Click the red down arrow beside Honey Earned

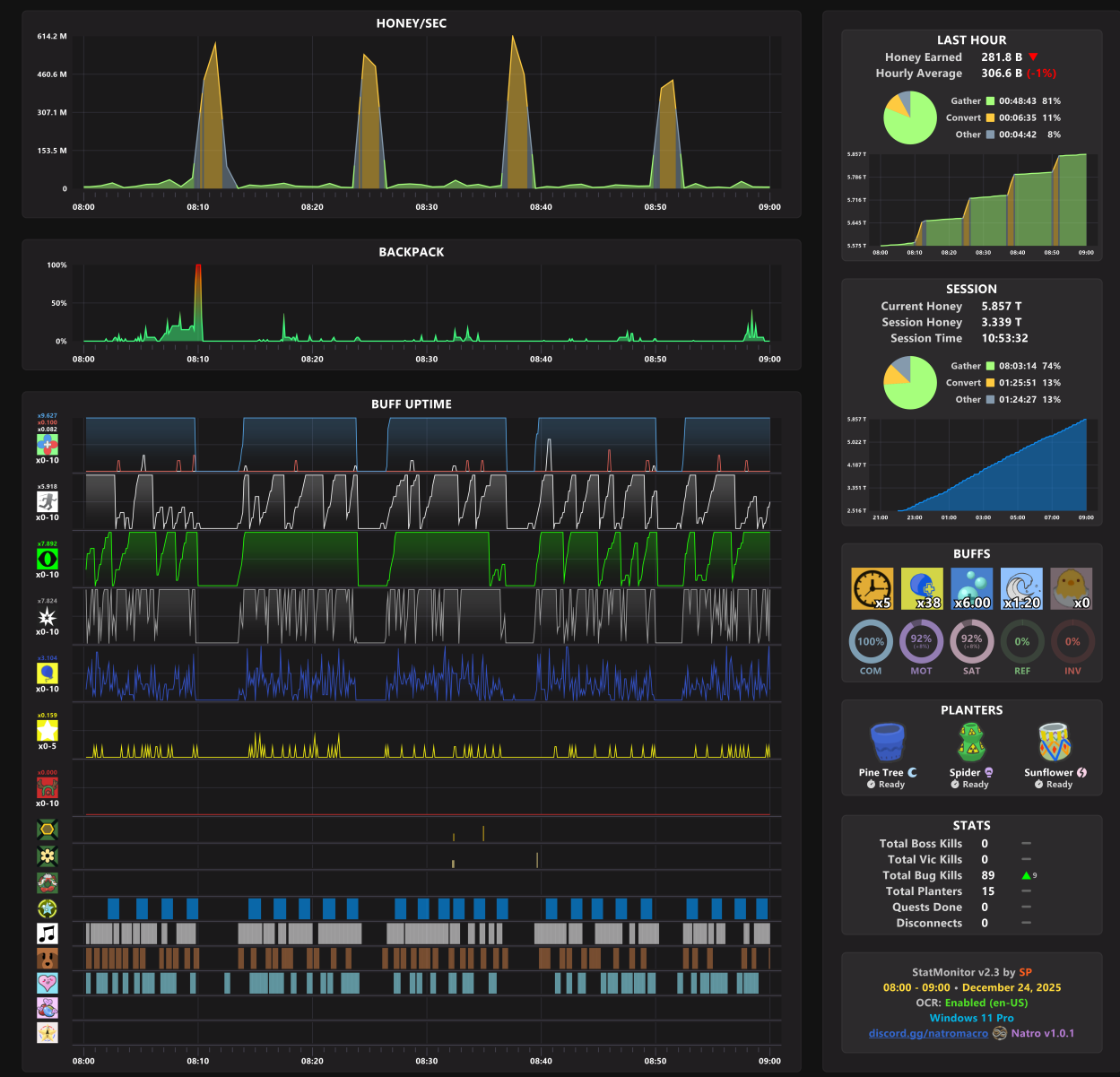click(1033, 57)
